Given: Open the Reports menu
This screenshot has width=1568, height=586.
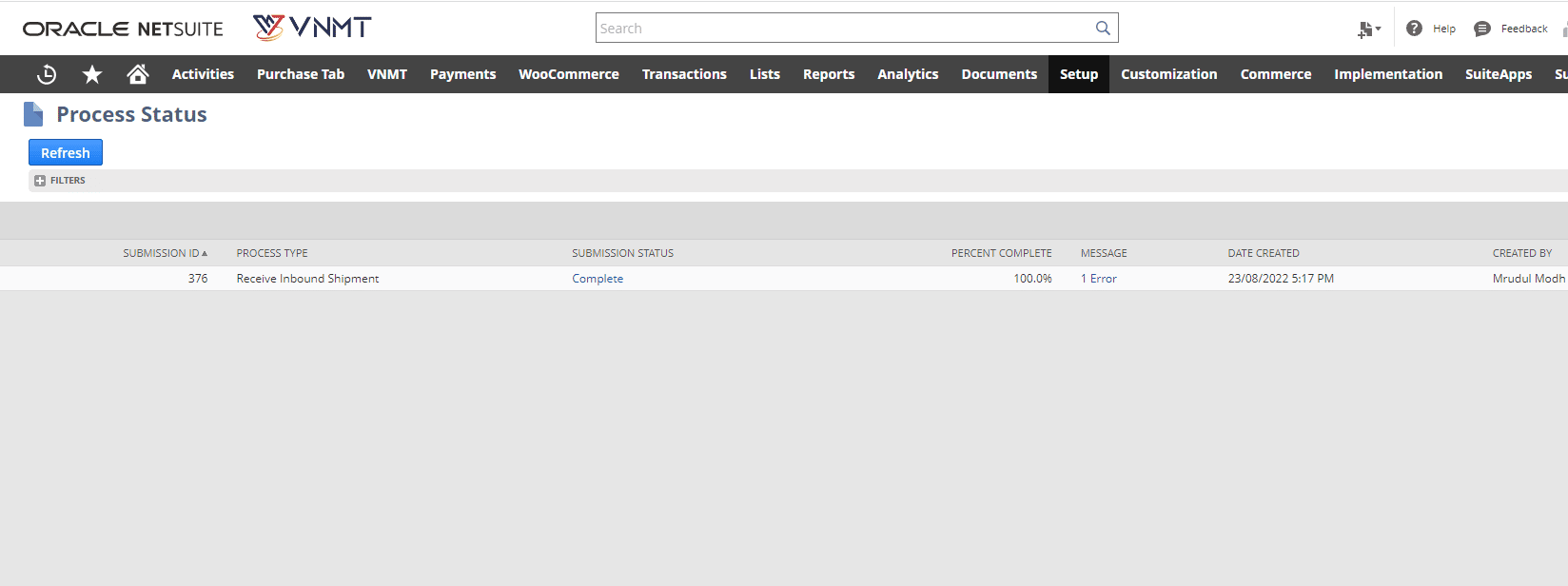Looking at the screenshot, I should coord(828,74).
